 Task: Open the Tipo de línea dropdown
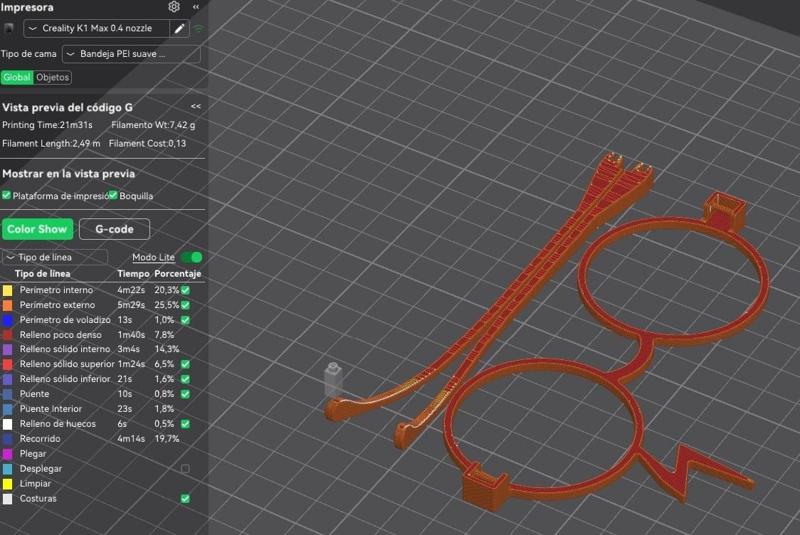pos(55,257)
